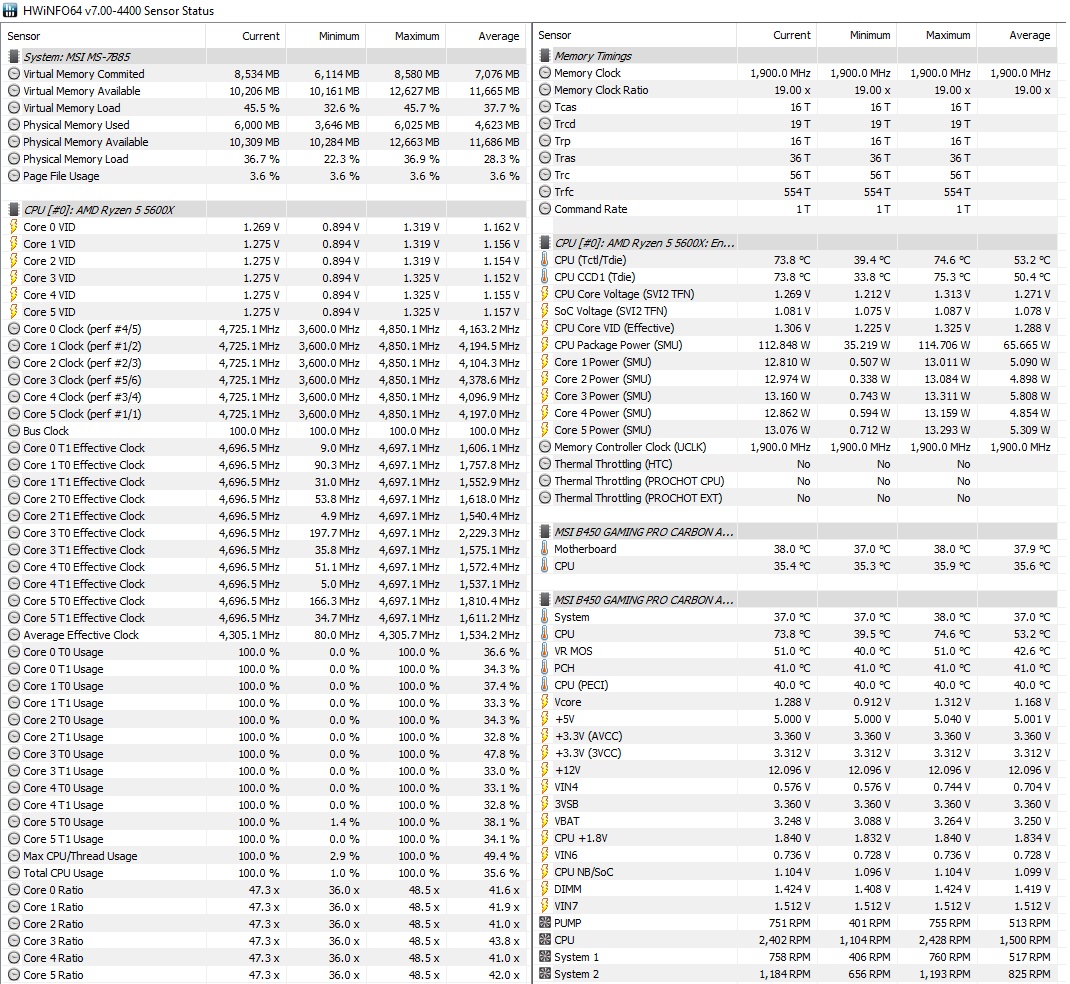
Task: Select the 3VSB voltage row
Action: click(796, 804)
